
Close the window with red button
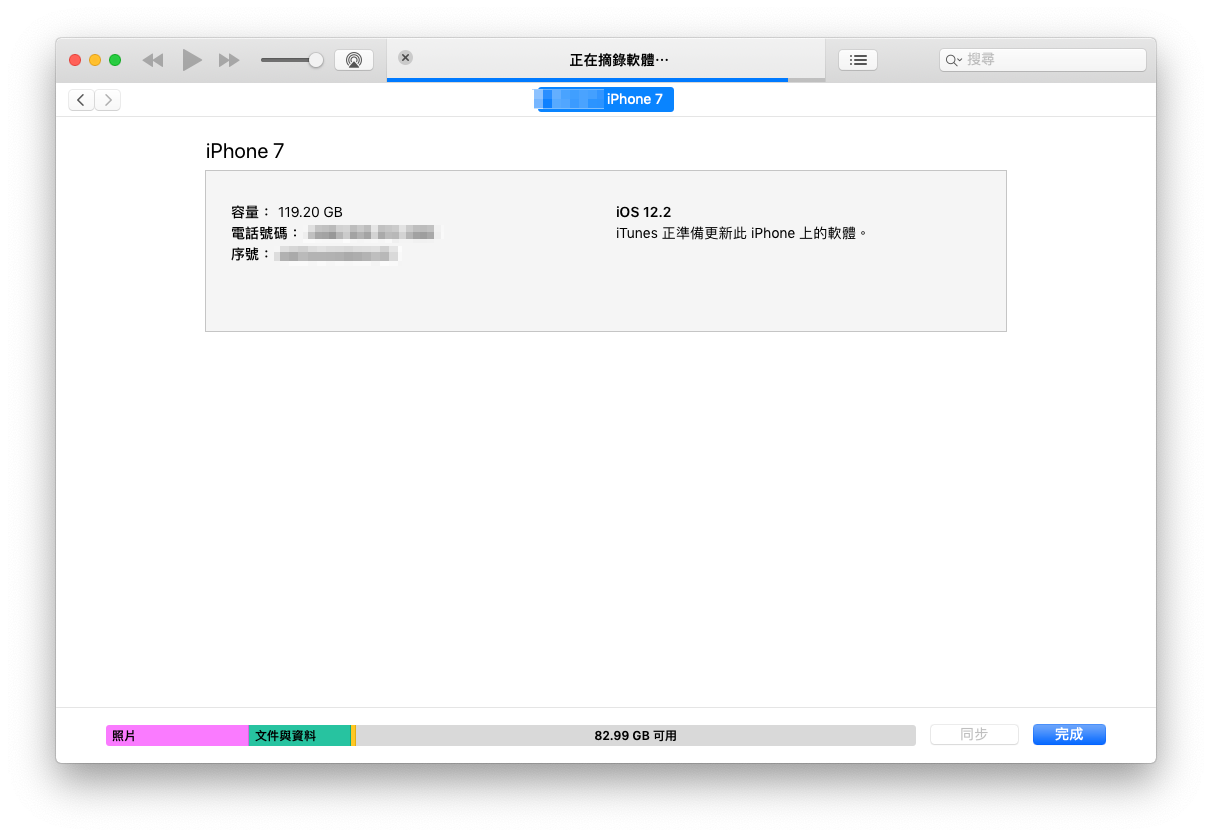coord(75,60)
